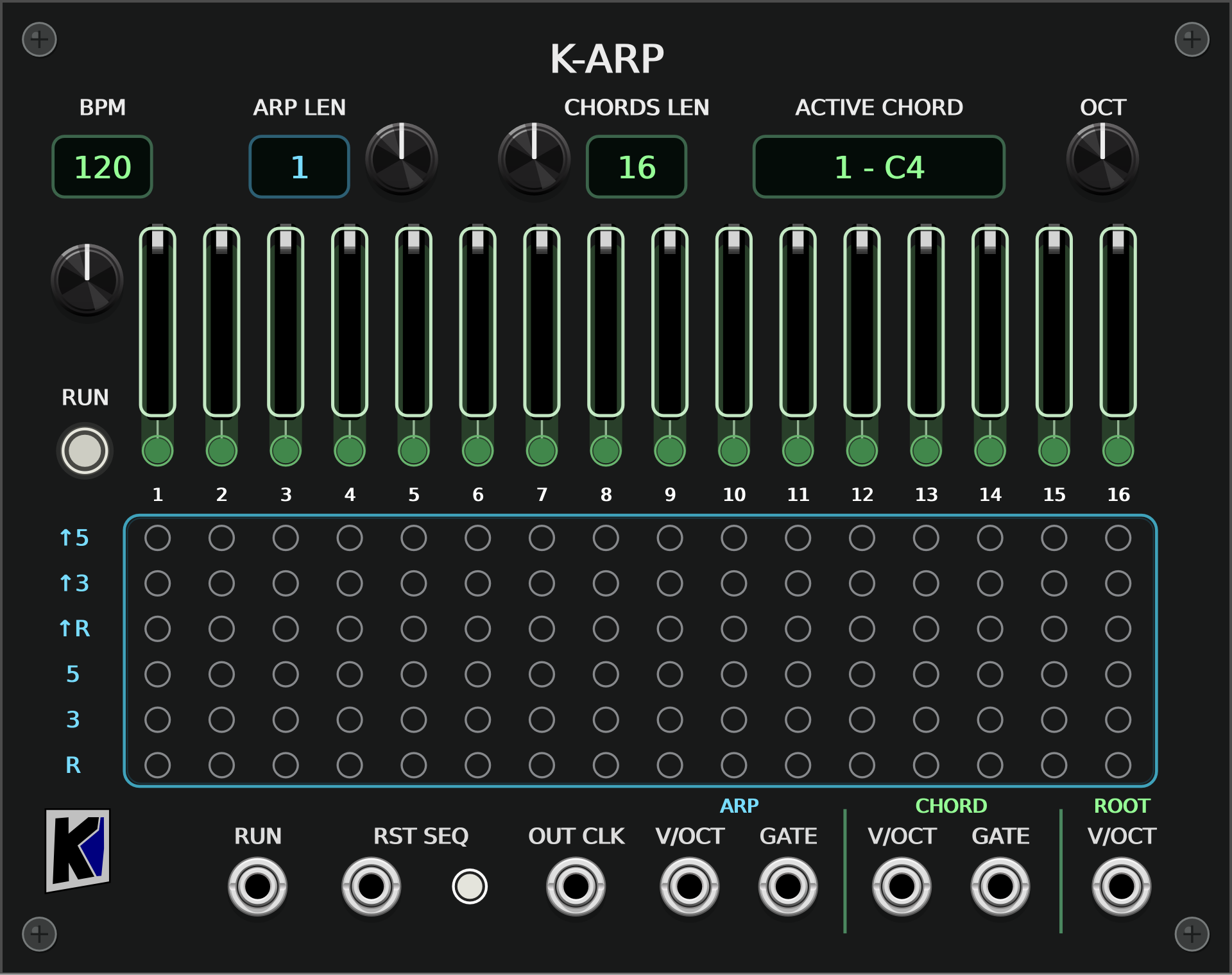Toggle ↑5 note in column 8
The image size is (1232, 975).
606,538
